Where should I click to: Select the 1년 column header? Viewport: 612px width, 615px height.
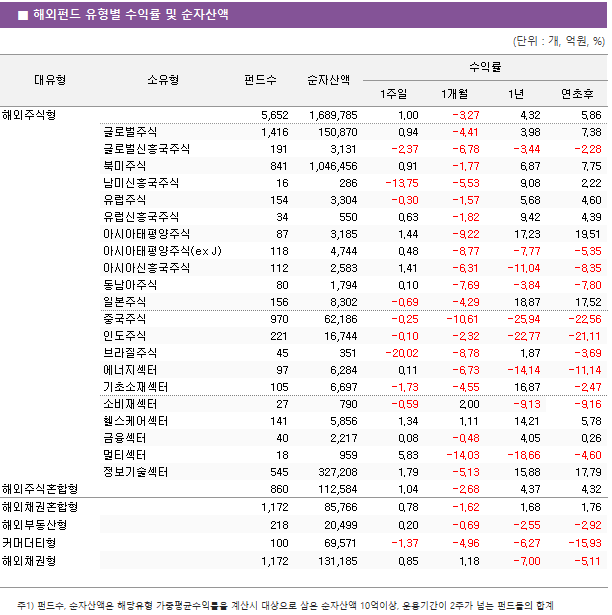(516, 94)
